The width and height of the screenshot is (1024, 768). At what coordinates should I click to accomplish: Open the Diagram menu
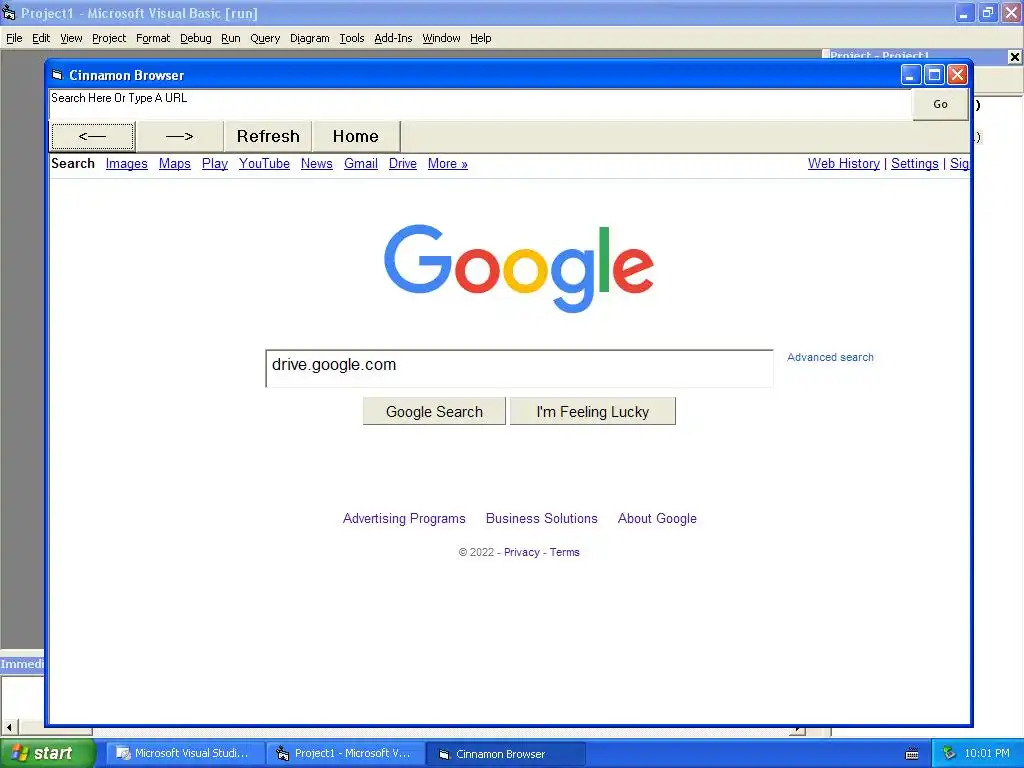tap(310, 38)
